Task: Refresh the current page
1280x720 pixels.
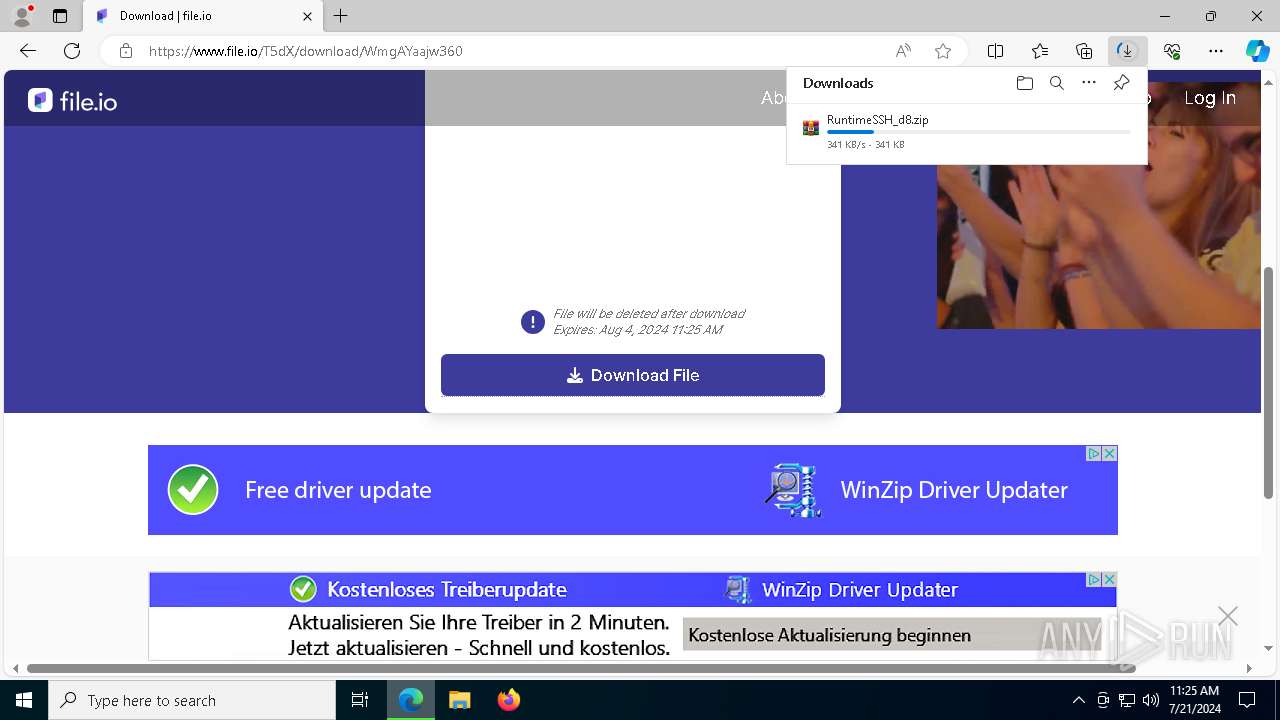Action: 72,51
